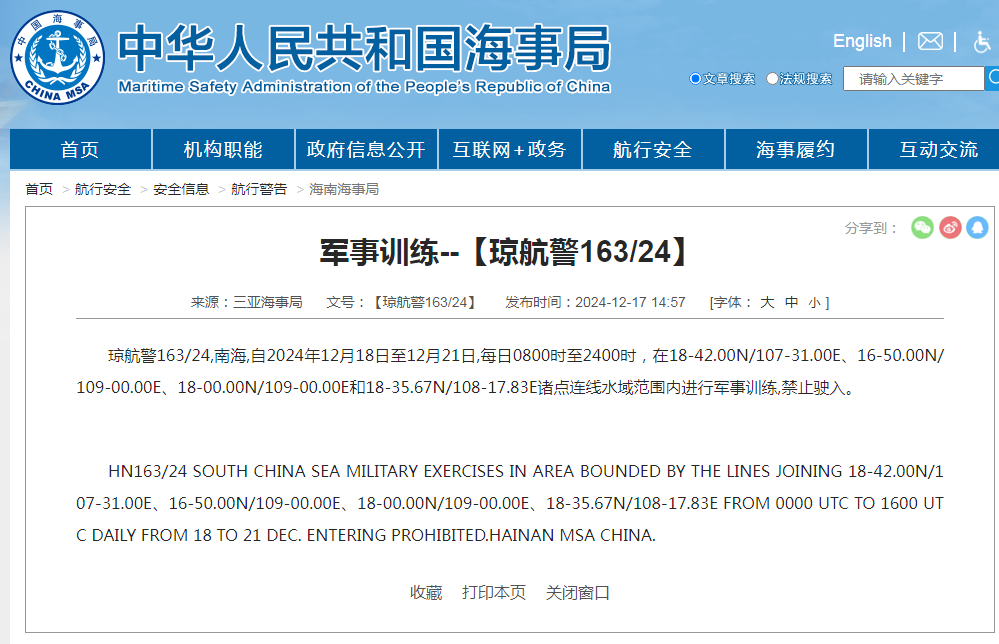The width and height of the screenshot is (999, 644).
Task: Share the notice via green WeChat icon
Action: 922,228
